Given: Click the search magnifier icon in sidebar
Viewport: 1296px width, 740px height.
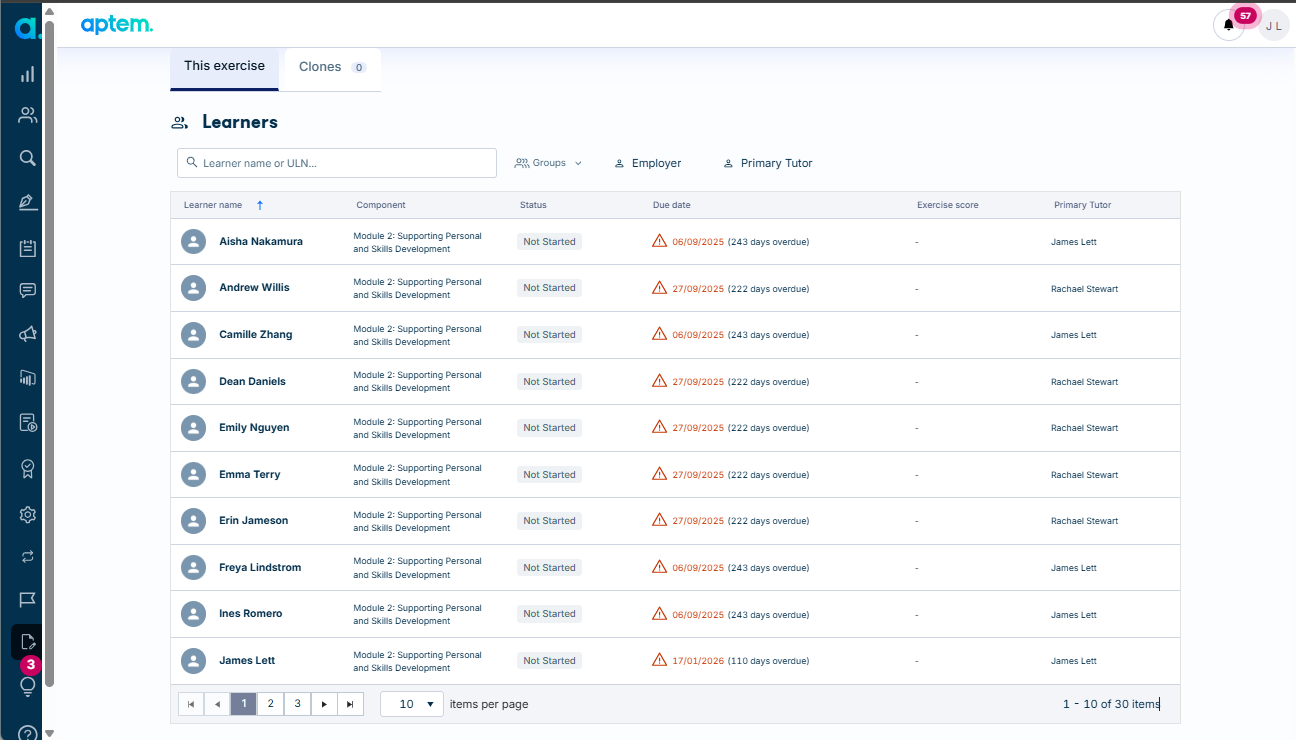Looking at the screenshot, I should click(x=28, y=157).
